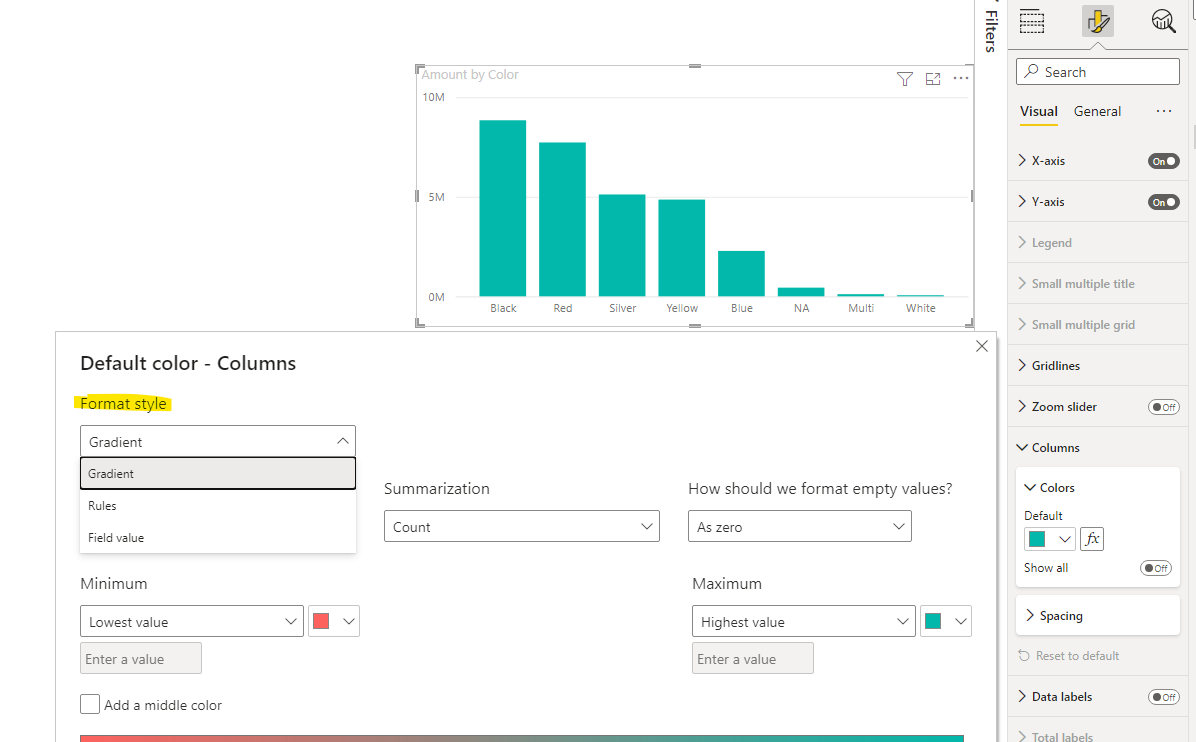The height and width of the screenshot is (742, 1196).
Task: Click the Multi axis label
Action: coord(860,308)
